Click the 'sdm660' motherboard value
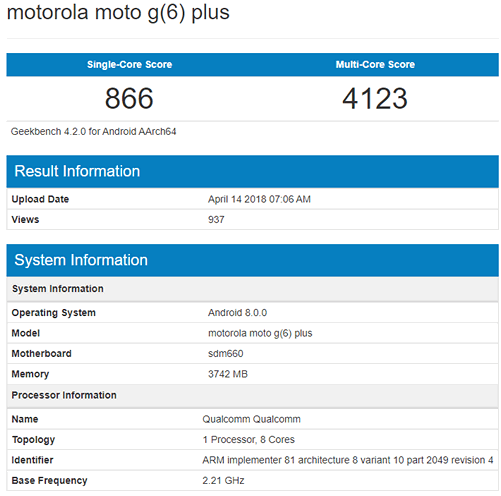The height and width of the screenshot is (496, 501). point(226,354)
